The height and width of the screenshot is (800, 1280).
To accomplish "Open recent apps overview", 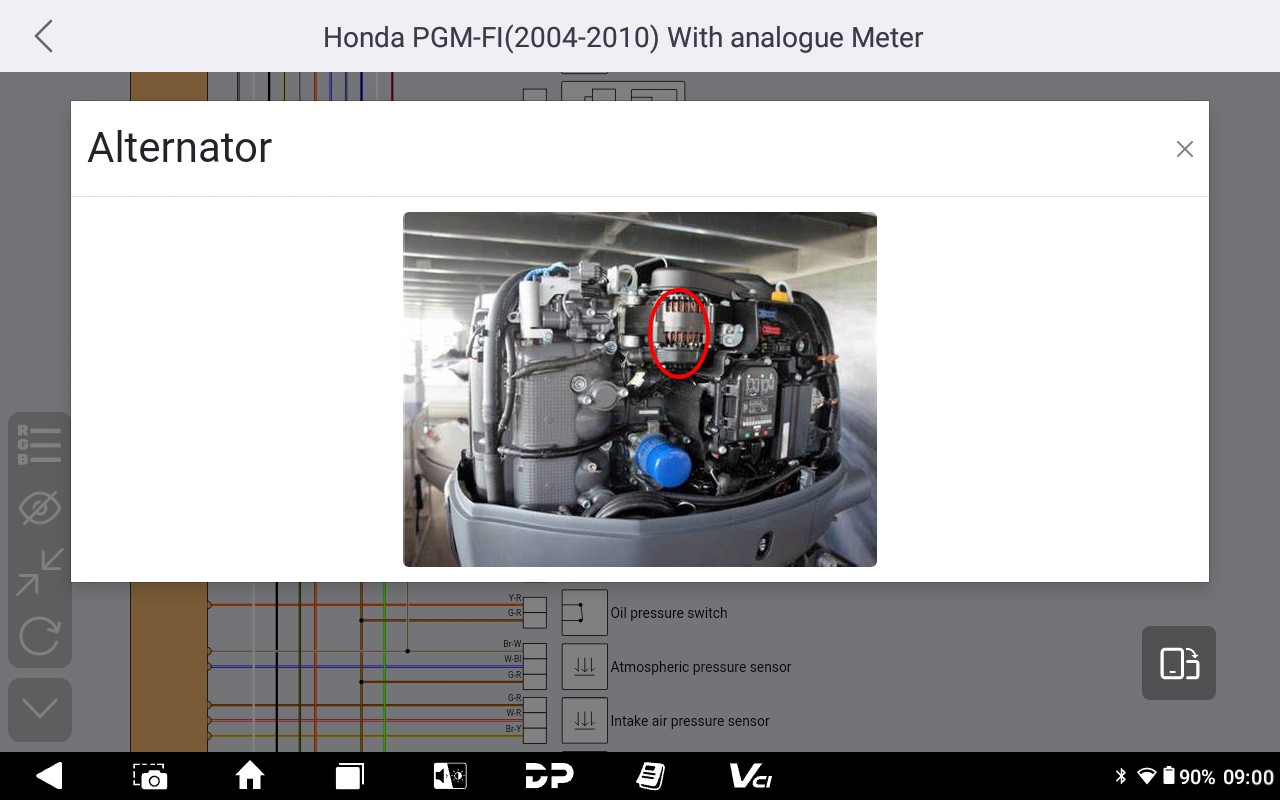I will tap(350, 776).
